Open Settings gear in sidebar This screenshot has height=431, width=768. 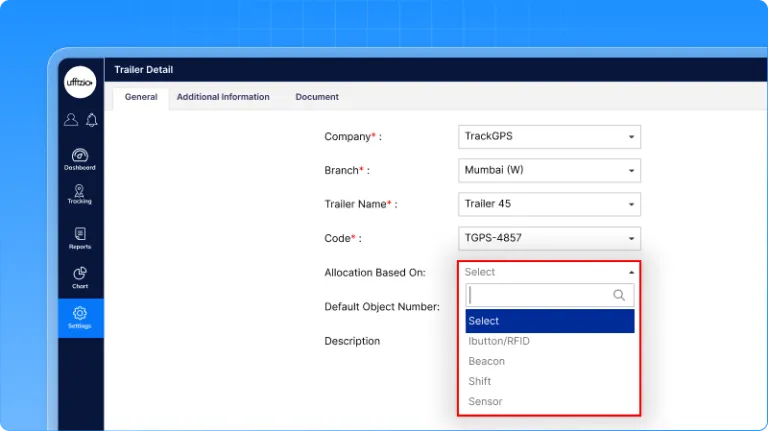click(x=80, y=318)
